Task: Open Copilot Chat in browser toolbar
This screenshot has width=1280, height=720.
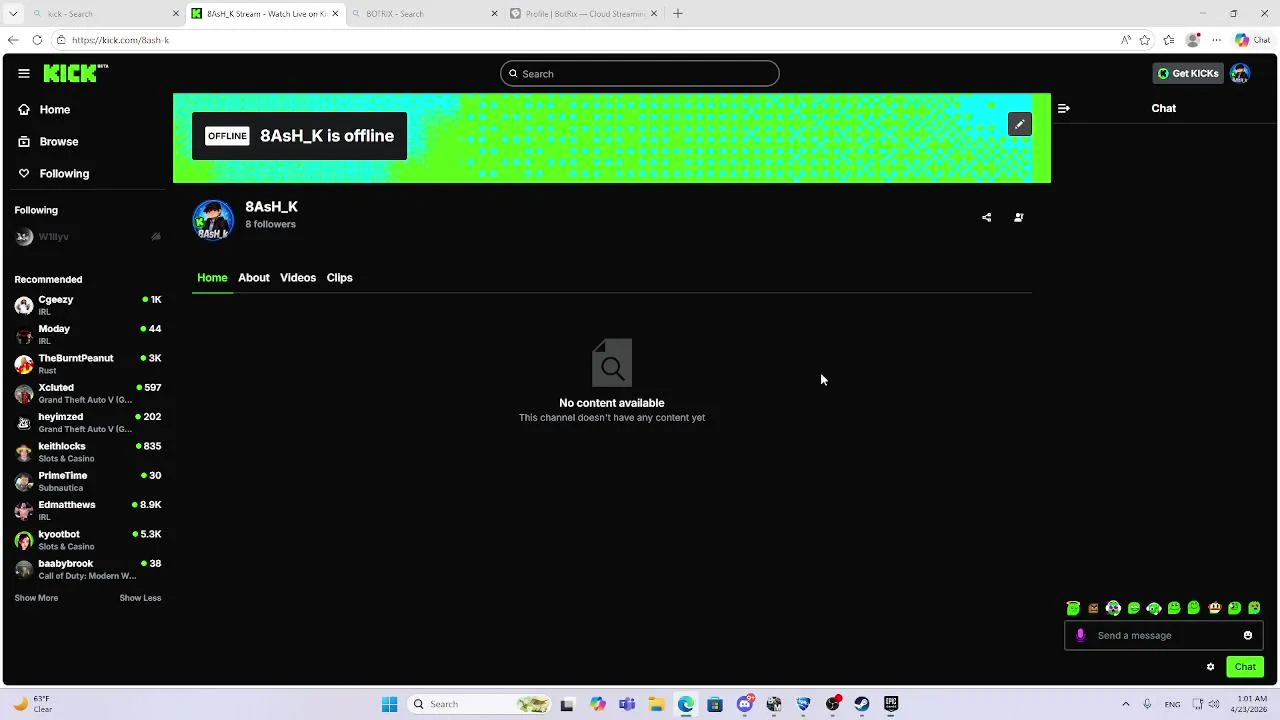Action: pos(1253,40)
